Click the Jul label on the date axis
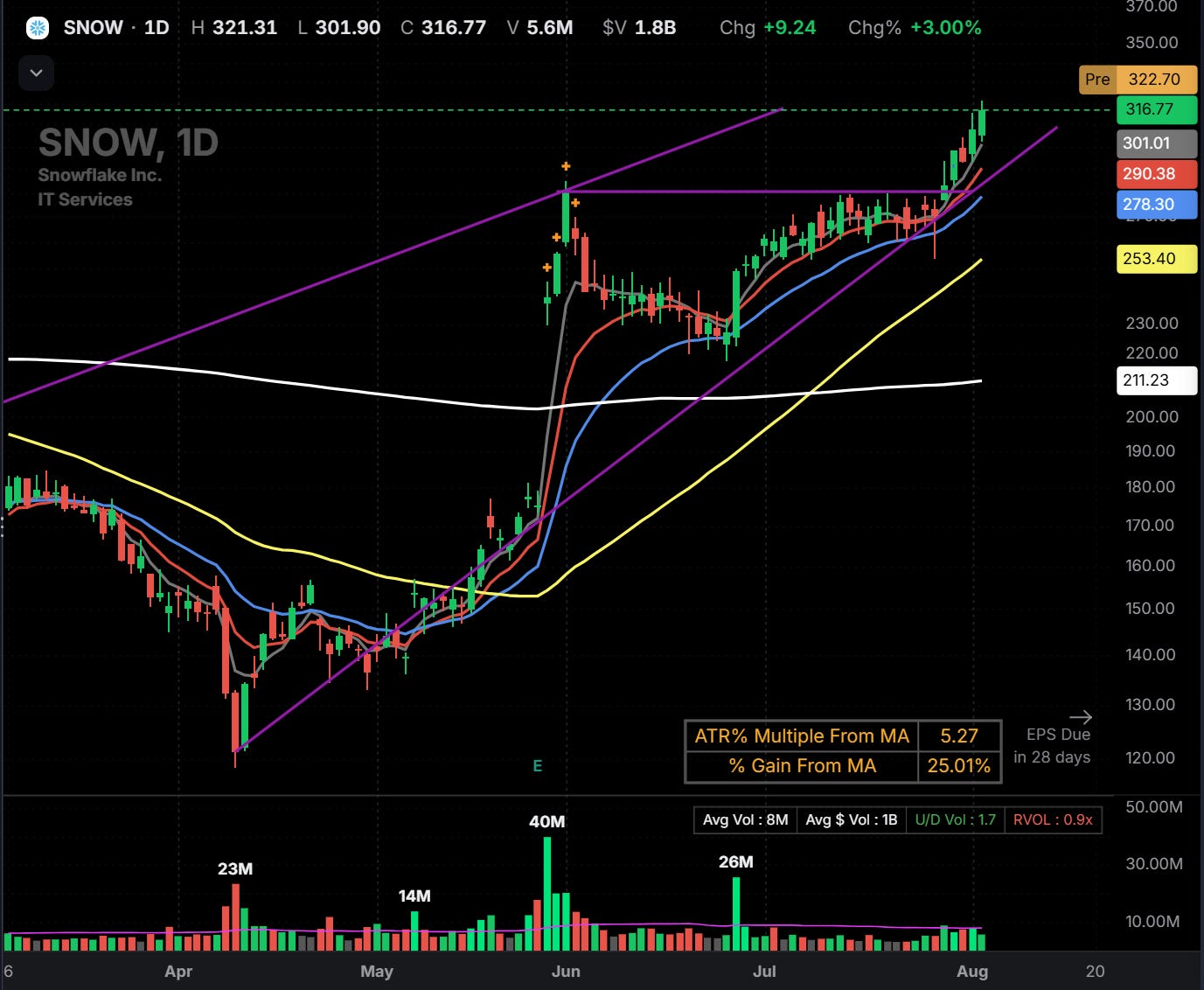The width and height of the screenshot is (1204, 990). 765,972
